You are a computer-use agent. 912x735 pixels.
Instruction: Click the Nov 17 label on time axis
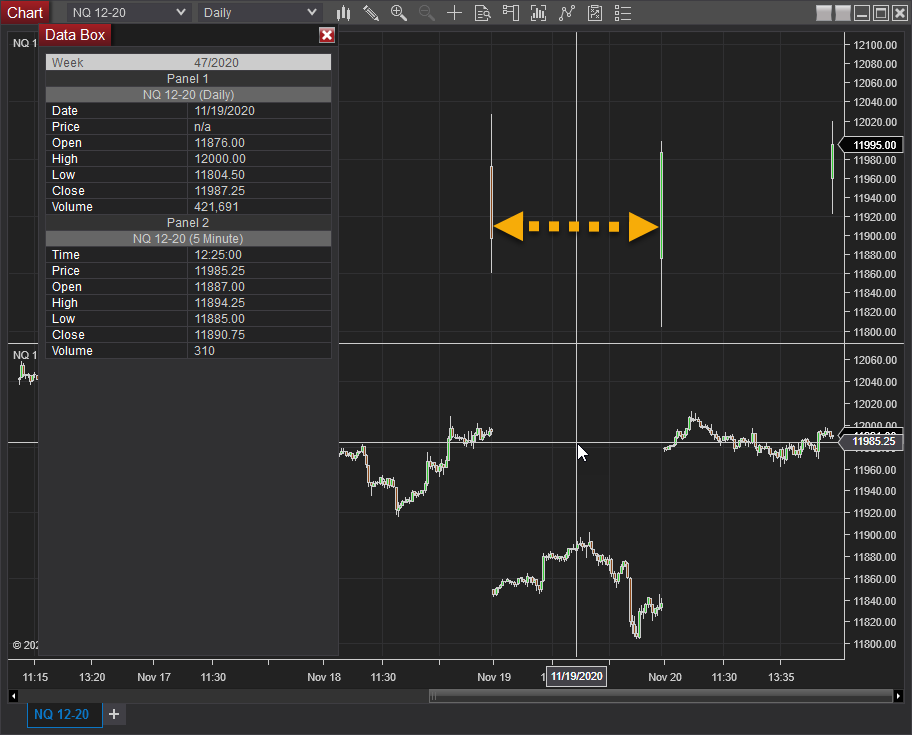pyautogui.click(x=154, y=677)
